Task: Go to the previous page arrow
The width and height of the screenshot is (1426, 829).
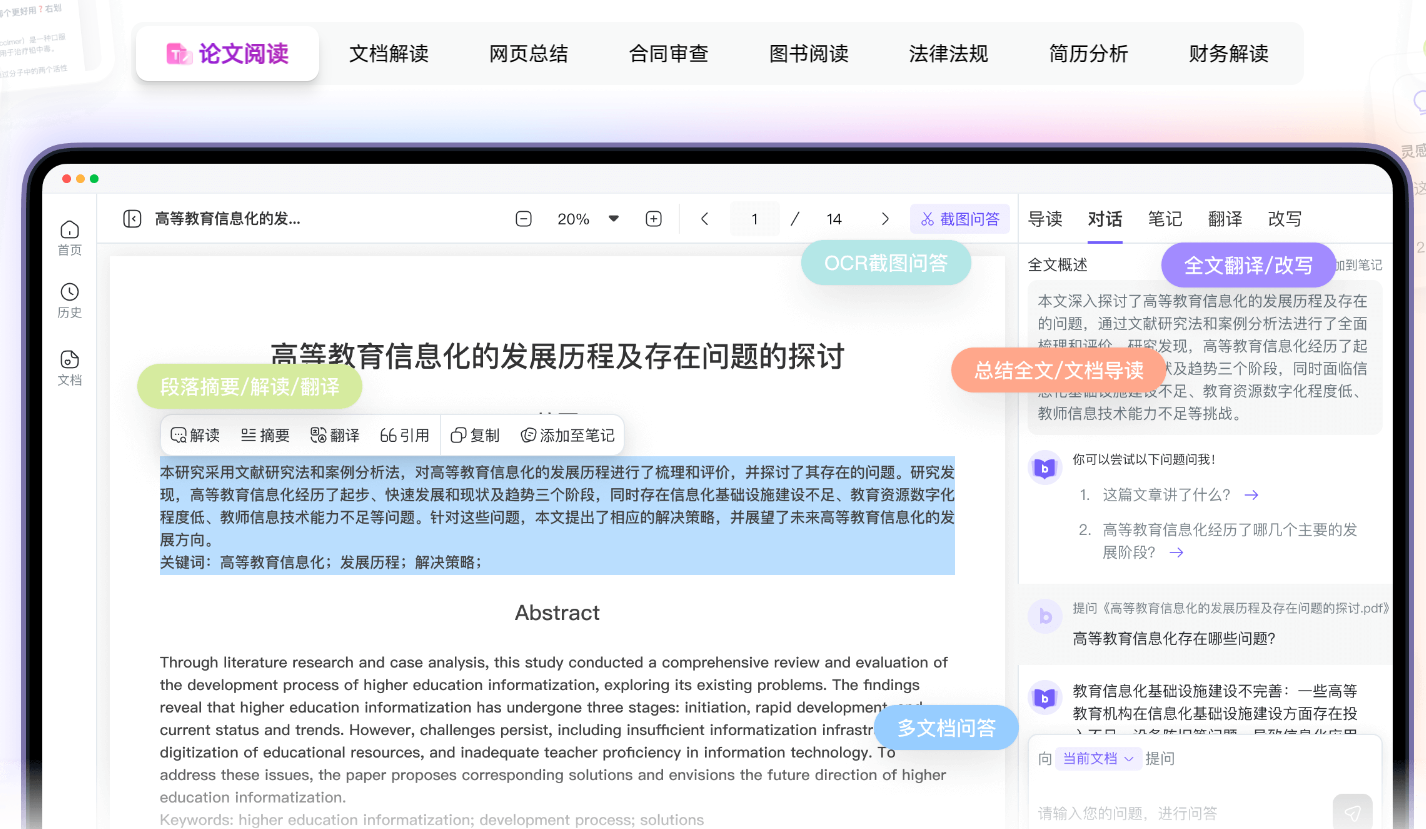Action: pyautogui.click(x=705, y=219)
